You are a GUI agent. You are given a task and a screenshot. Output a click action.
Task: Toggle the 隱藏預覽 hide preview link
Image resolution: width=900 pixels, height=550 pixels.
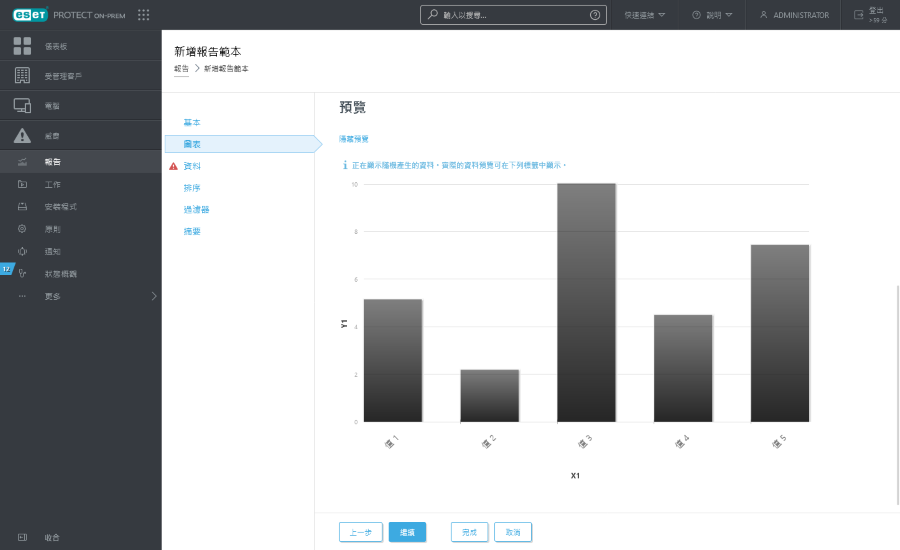pos(354,138)
